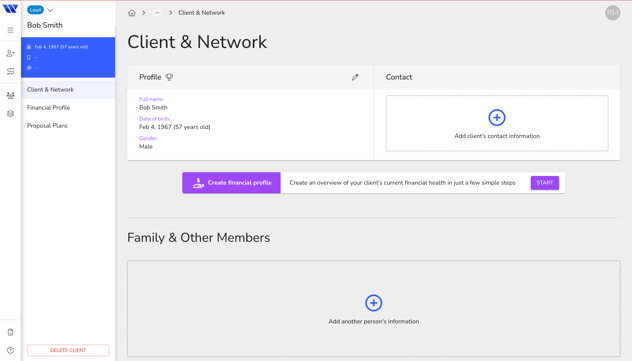632x361 pixels.
Task: Click the trophy icon next to Profile
Action: coord(169,77)
